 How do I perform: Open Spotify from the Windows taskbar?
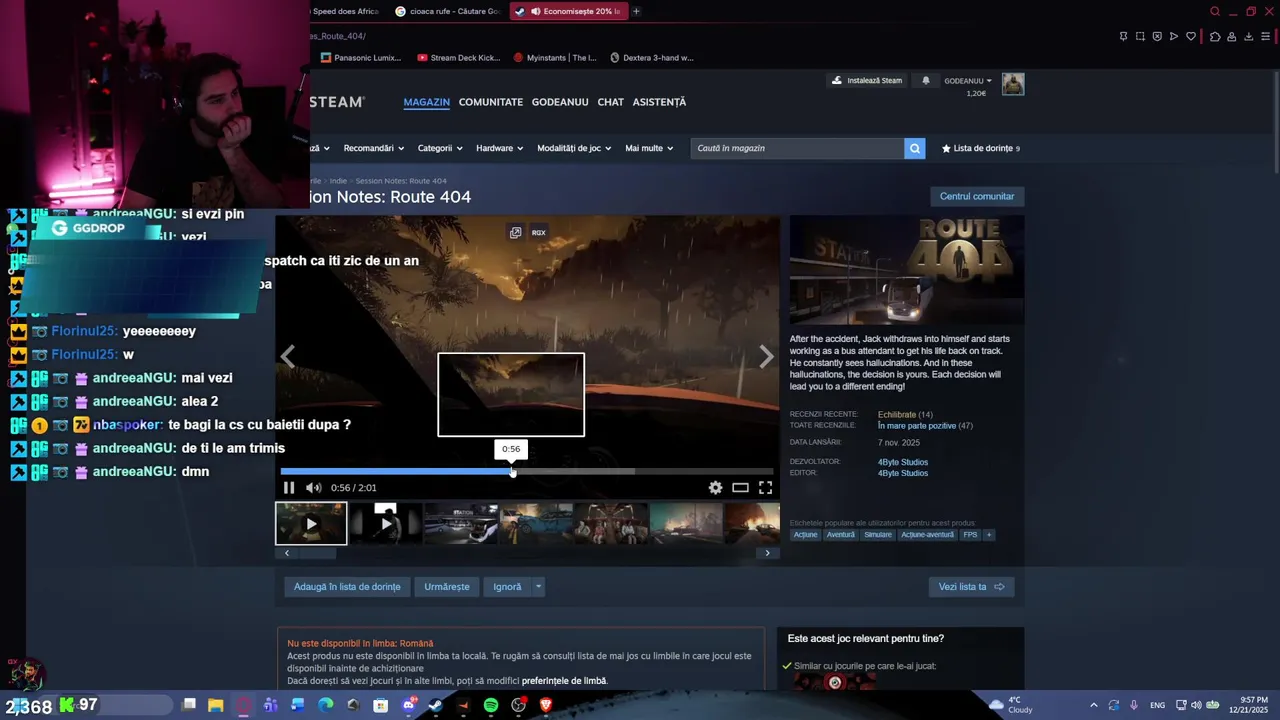pyautogui.click(x=491, y=705)
